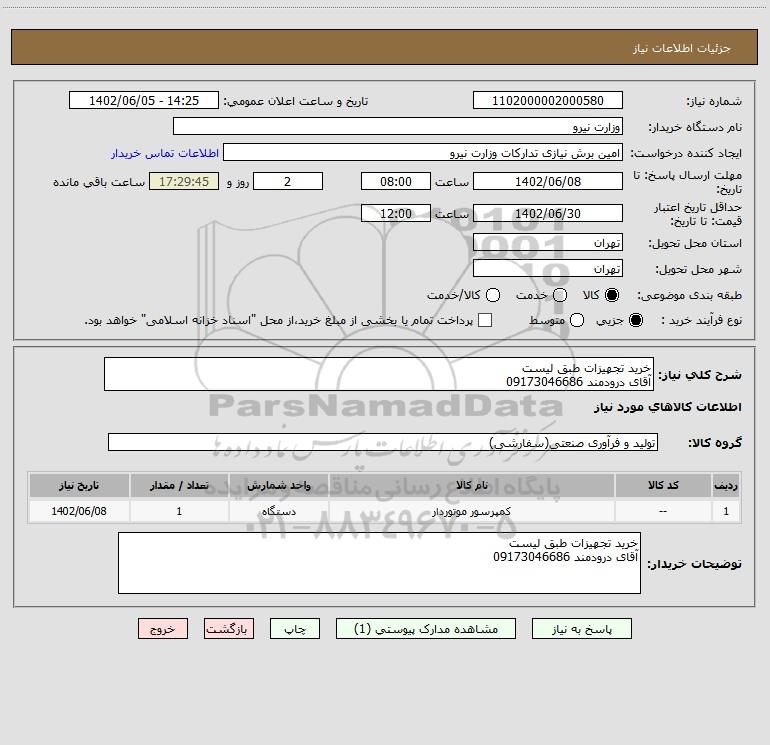Select the متوسط purchase type radio
The image size is (770, 745).
click(577, 320)
